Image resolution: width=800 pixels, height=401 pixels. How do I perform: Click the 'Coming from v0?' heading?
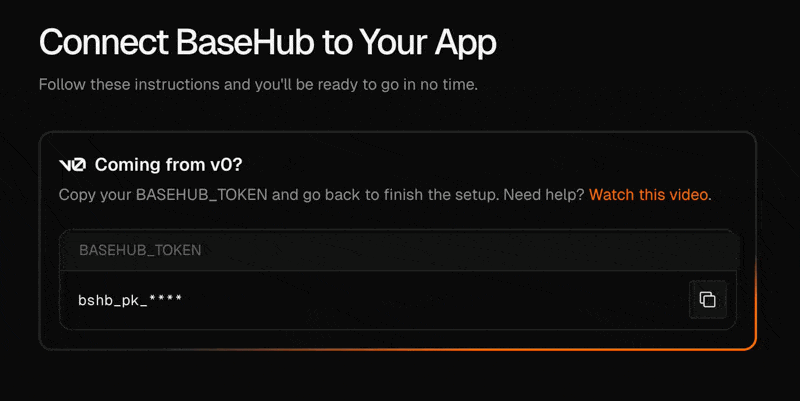(x=168, y=165)
